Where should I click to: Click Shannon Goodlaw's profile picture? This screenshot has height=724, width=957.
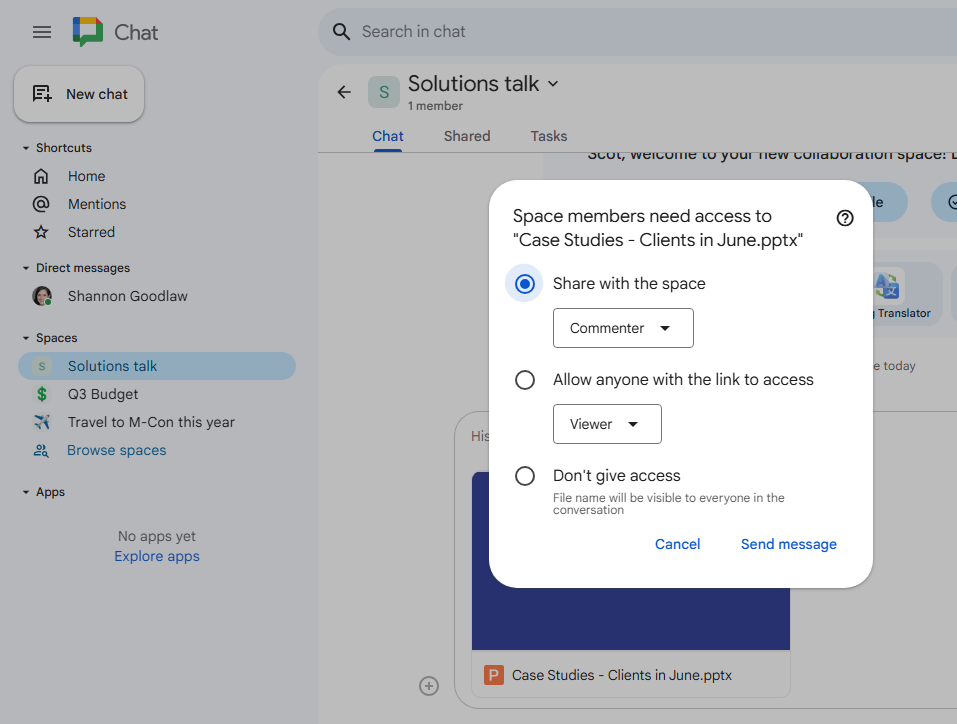[42, 296]
